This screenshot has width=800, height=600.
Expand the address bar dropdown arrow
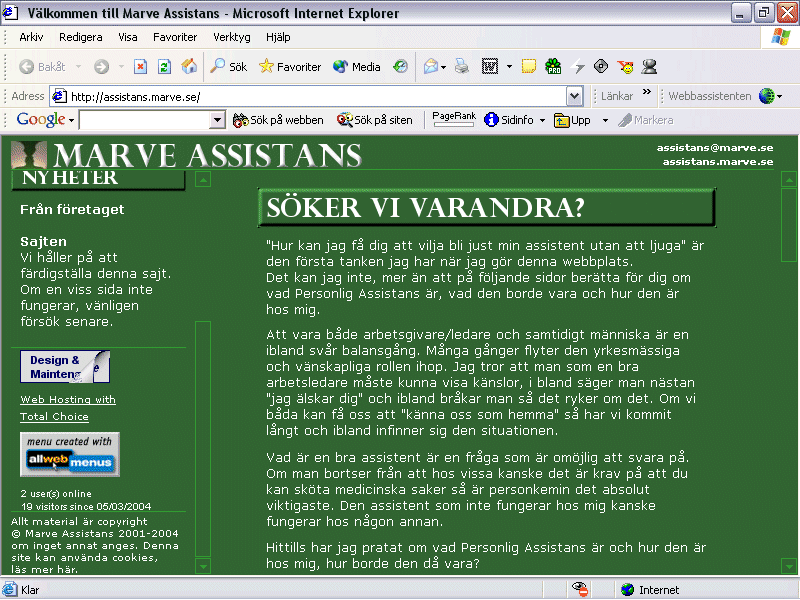click(574, 96)
